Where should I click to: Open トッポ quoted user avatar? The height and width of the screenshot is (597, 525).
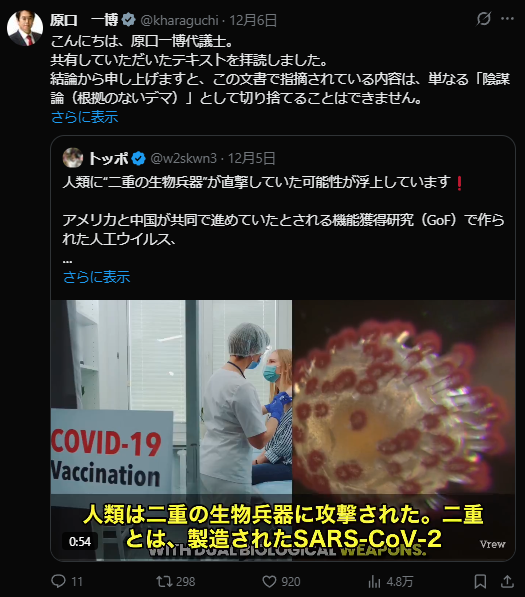(x=73, y=158)
